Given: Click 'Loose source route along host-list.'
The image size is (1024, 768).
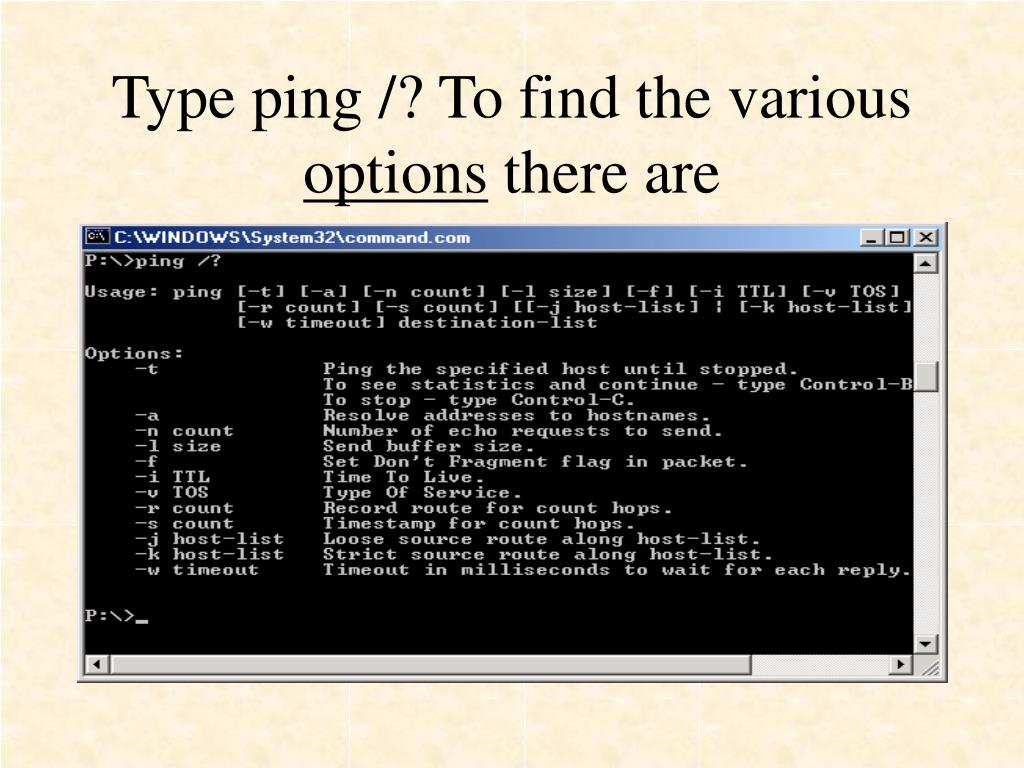Looking at the screenshot, I should pyautogui.click(x=541, y=539).
